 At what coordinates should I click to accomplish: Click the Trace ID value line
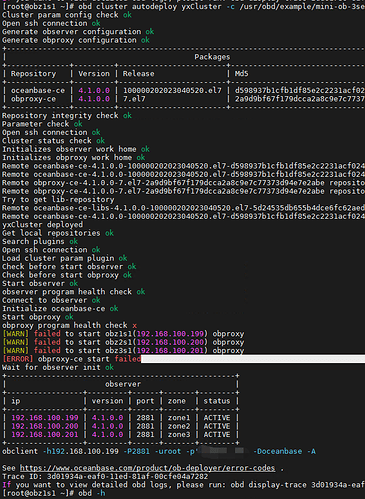click(x=105, y=476)
